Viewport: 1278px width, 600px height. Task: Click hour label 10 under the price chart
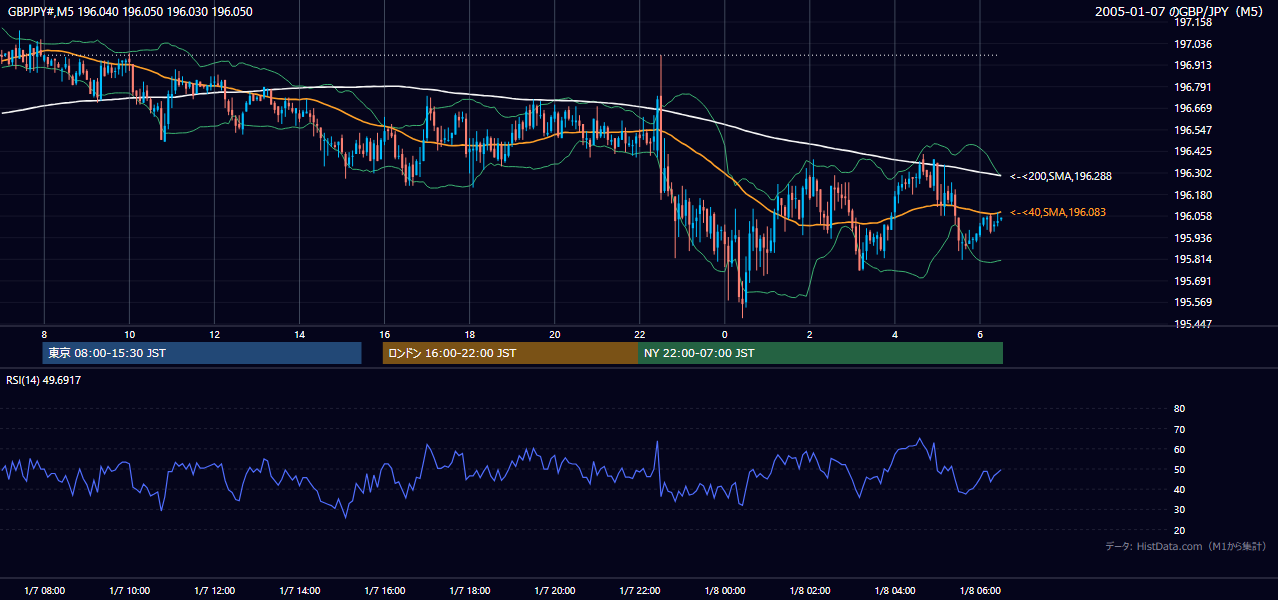coord(130,334)
